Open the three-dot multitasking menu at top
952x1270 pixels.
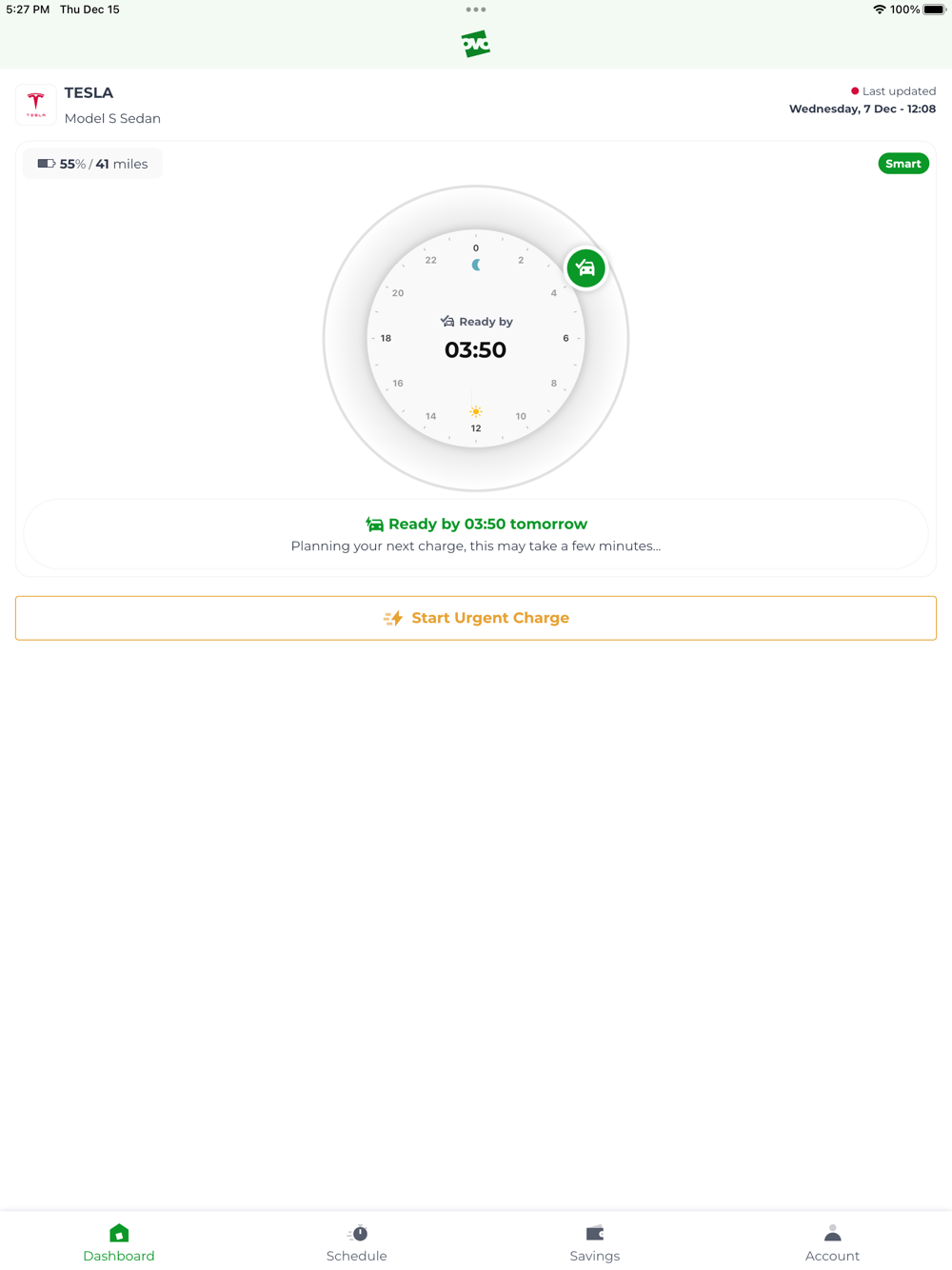point(476,10)
